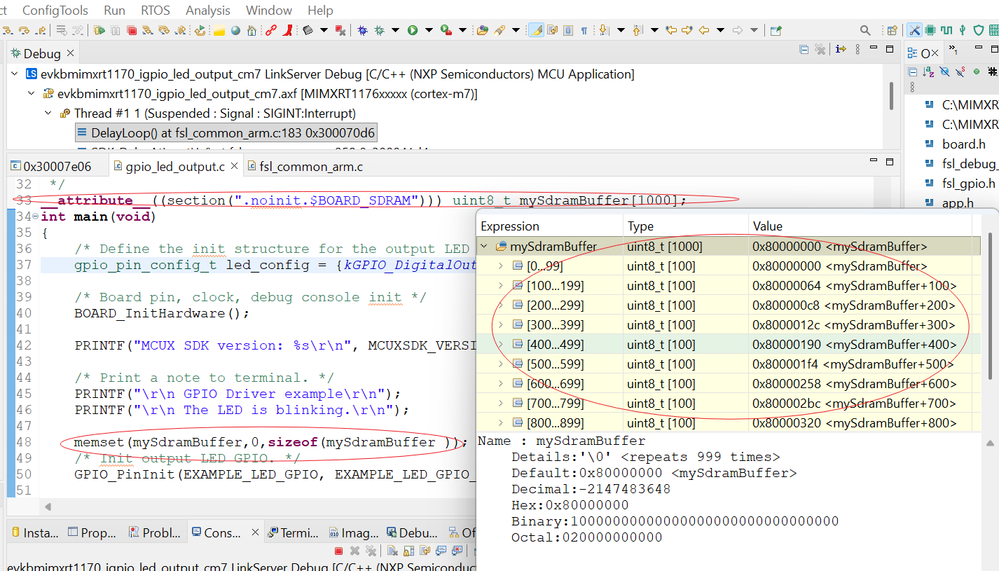Expand the [0...99] array range
This screenshot has width=999, height=571.
coord(501,266)
